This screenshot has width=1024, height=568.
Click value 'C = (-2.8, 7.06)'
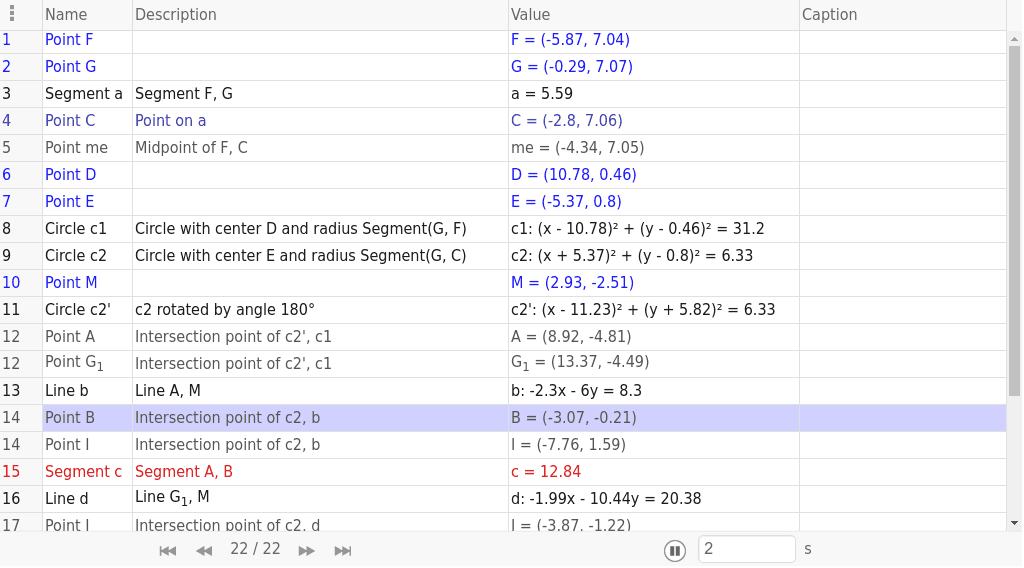tap(566, 121)
